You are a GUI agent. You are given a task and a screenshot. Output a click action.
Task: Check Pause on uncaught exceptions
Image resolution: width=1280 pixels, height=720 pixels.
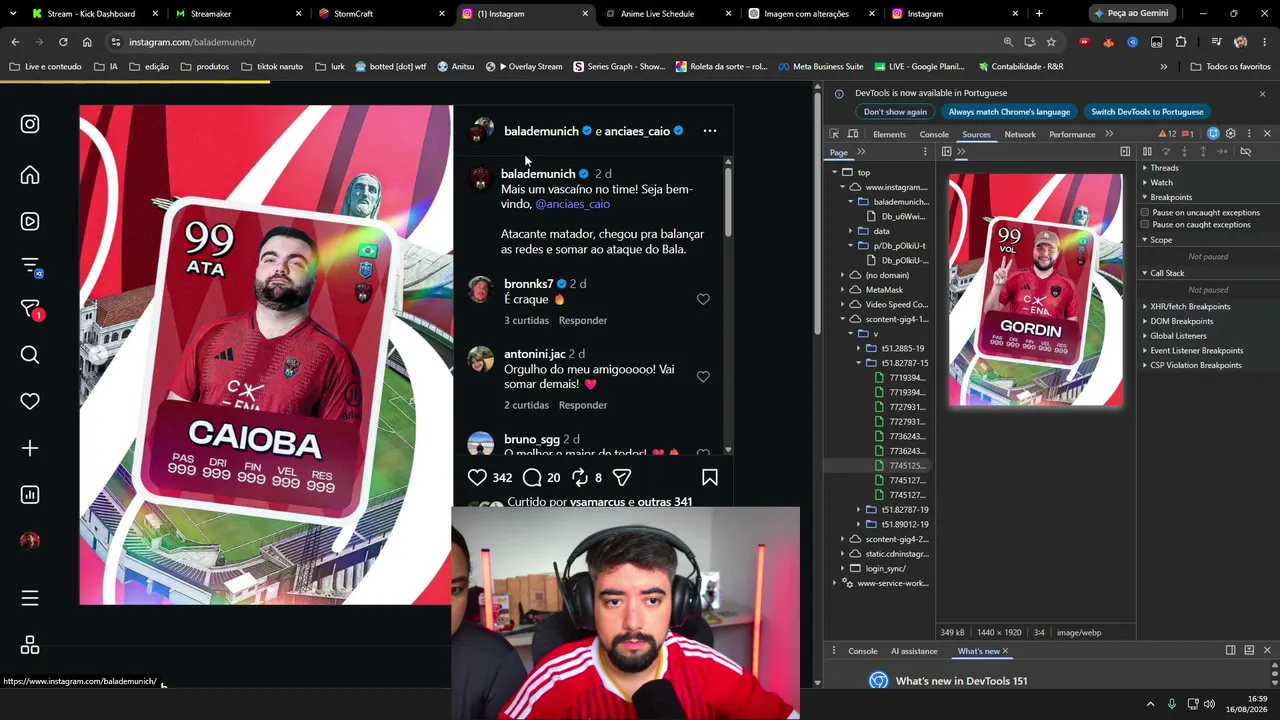point(1145,213)
